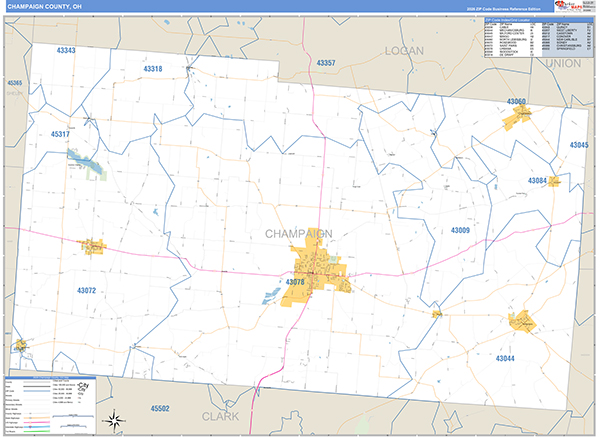Click ZIP code label 43343
Screen dimensions: 600x437
[x=66, y=50]
